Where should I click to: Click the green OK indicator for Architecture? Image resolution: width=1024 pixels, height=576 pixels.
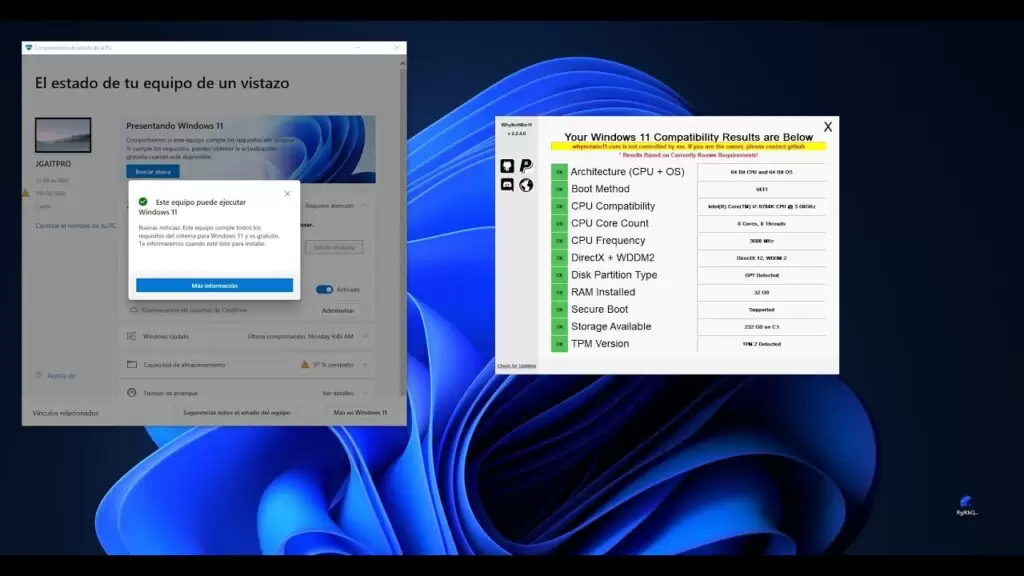[x=559, y=172]
